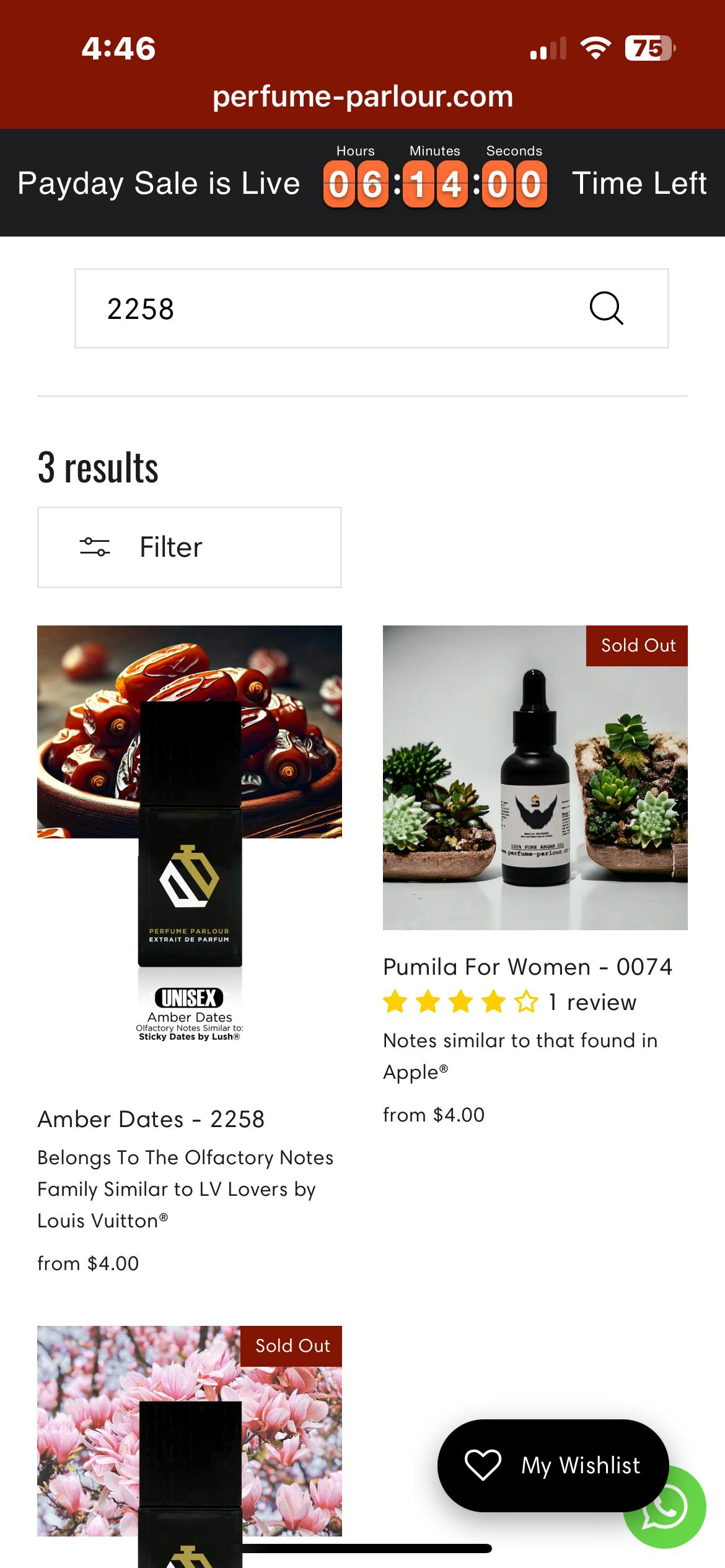Tap the Wi-Fi status icon

595,48
